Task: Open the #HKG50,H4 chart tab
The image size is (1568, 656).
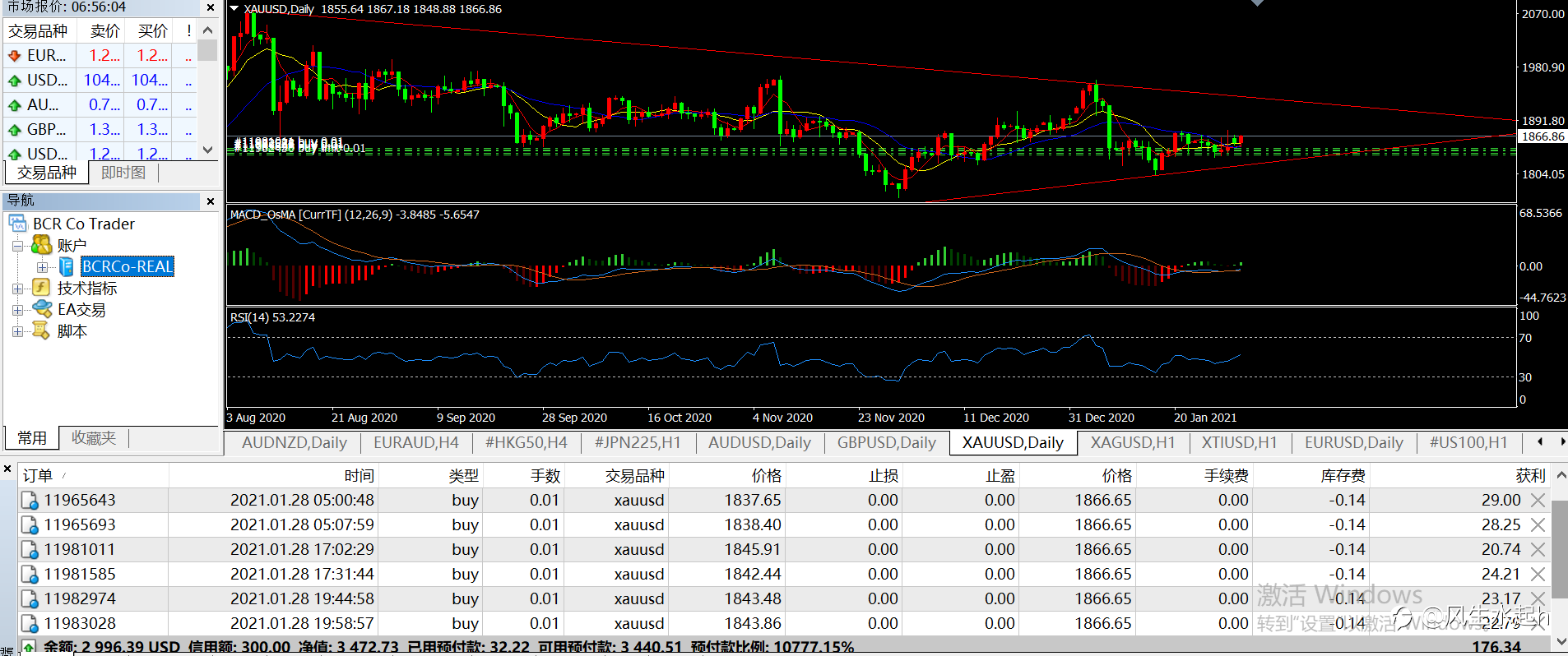Action: click(527, 442)
